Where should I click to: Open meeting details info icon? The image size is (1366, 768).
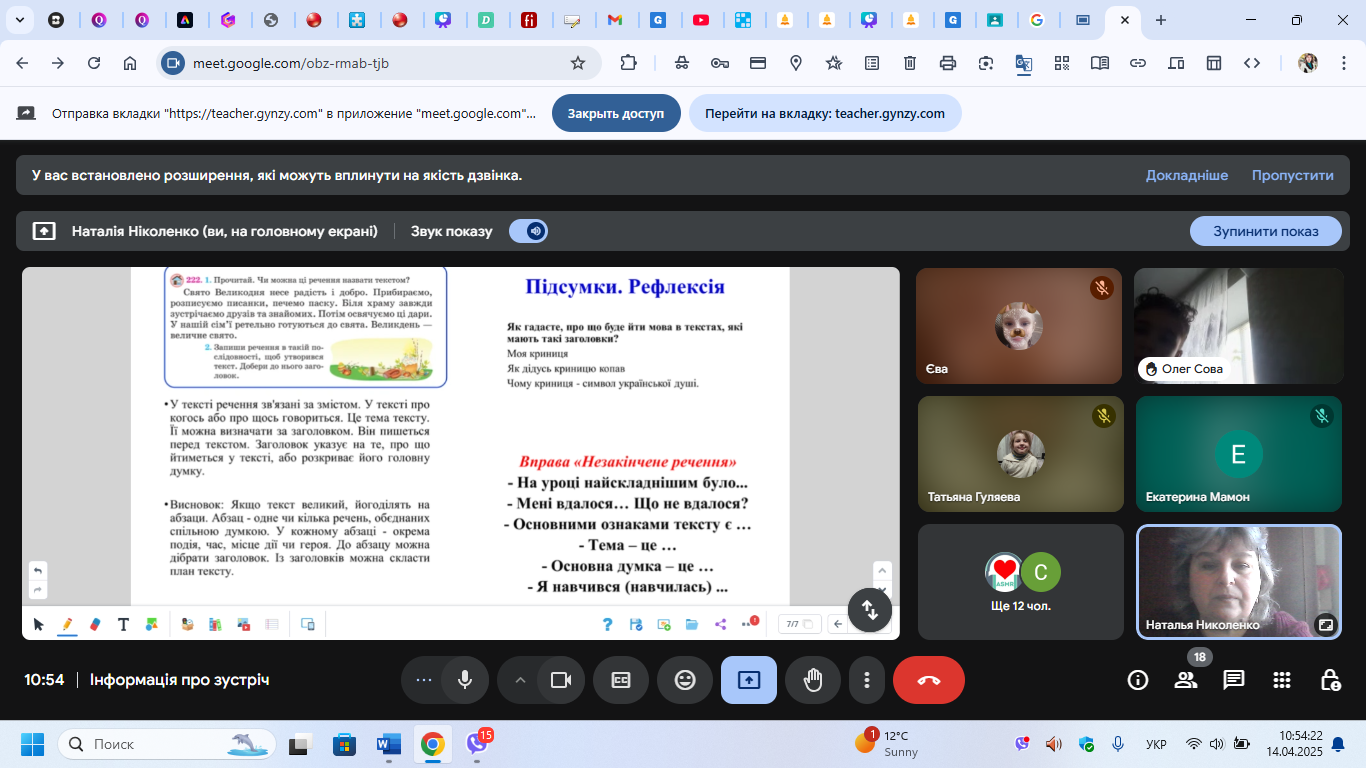[x=1138, y=680]
